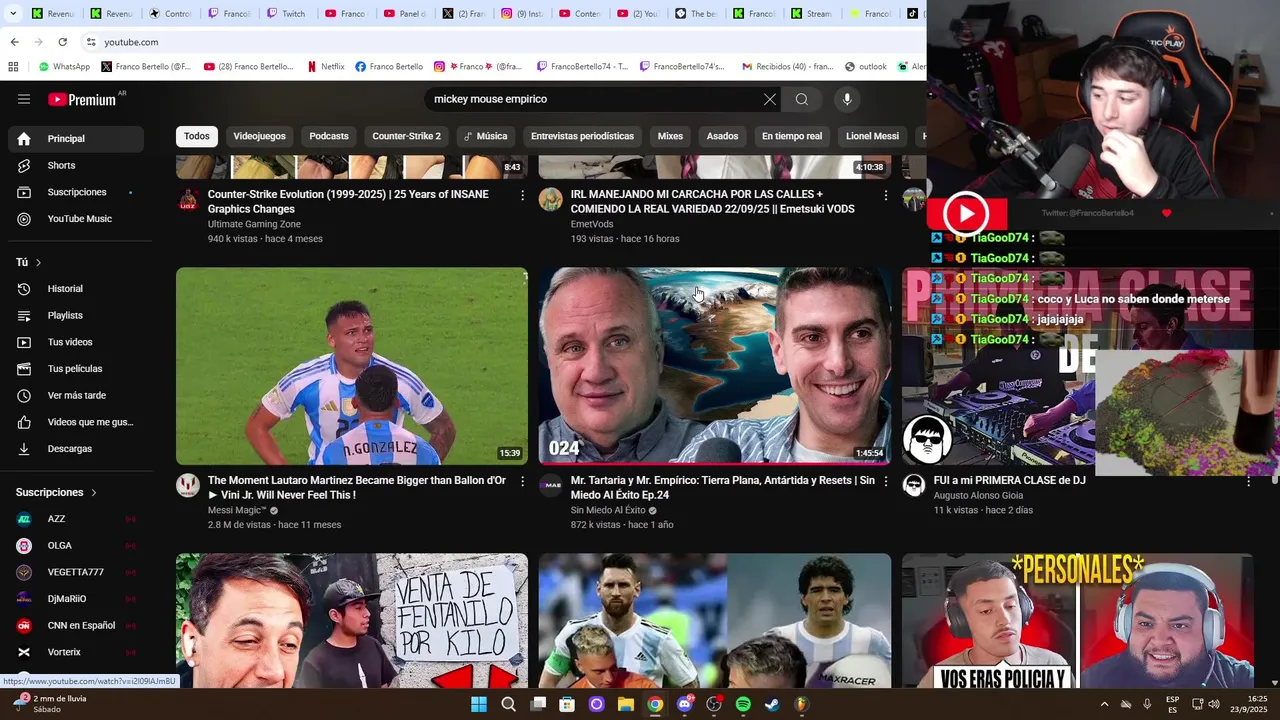The image size is (1280, 720).
Task: Go to Principal in the sidebar
Action: click(76, 138)
